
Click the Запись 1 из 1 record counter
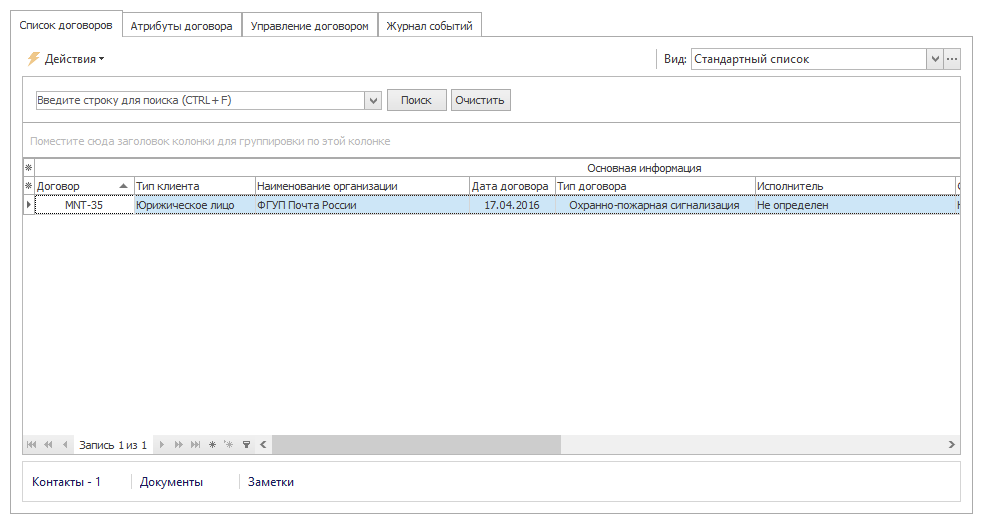(113, 445)
